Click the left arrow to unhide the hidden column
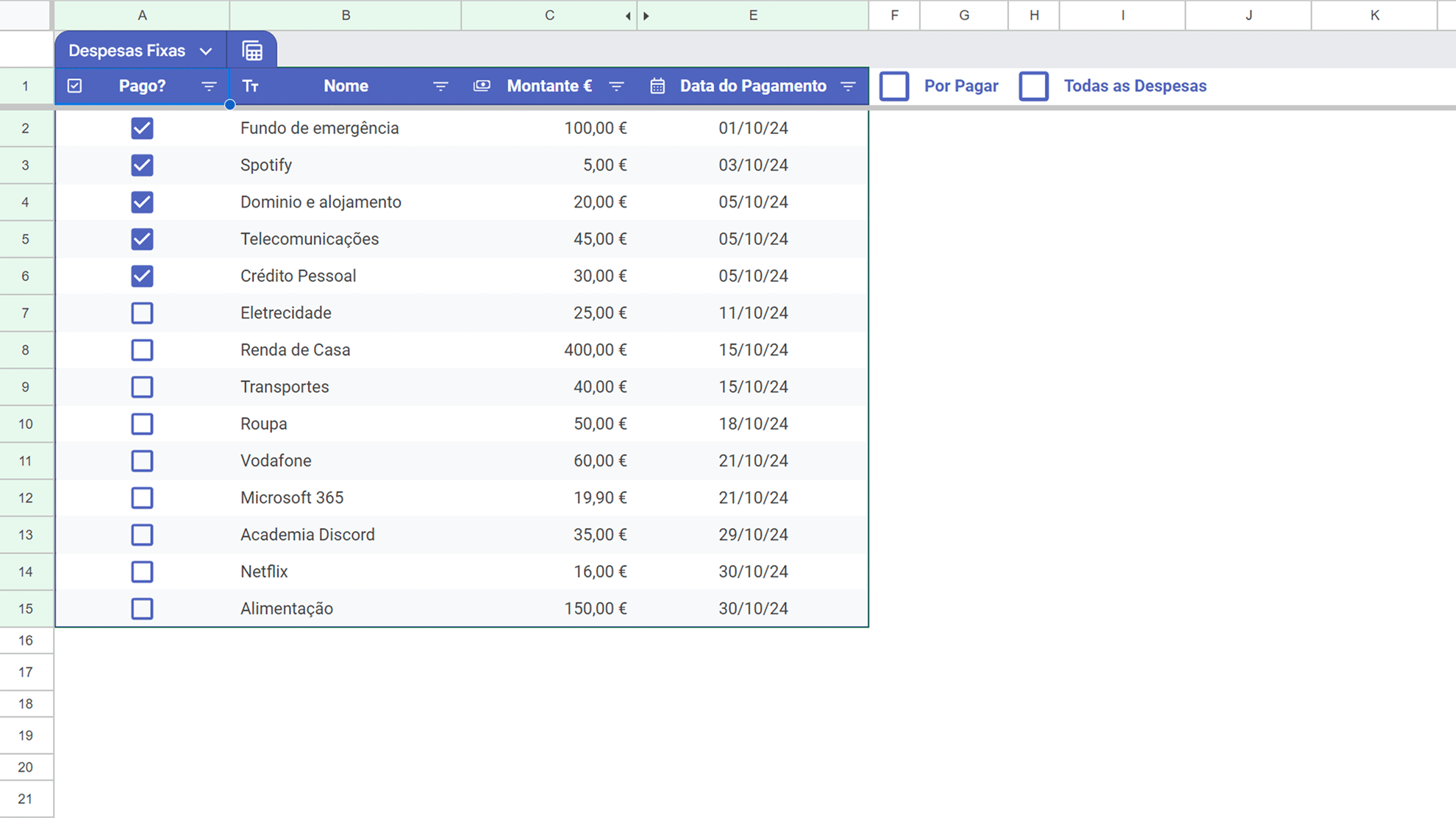 (x=628, y=15)
